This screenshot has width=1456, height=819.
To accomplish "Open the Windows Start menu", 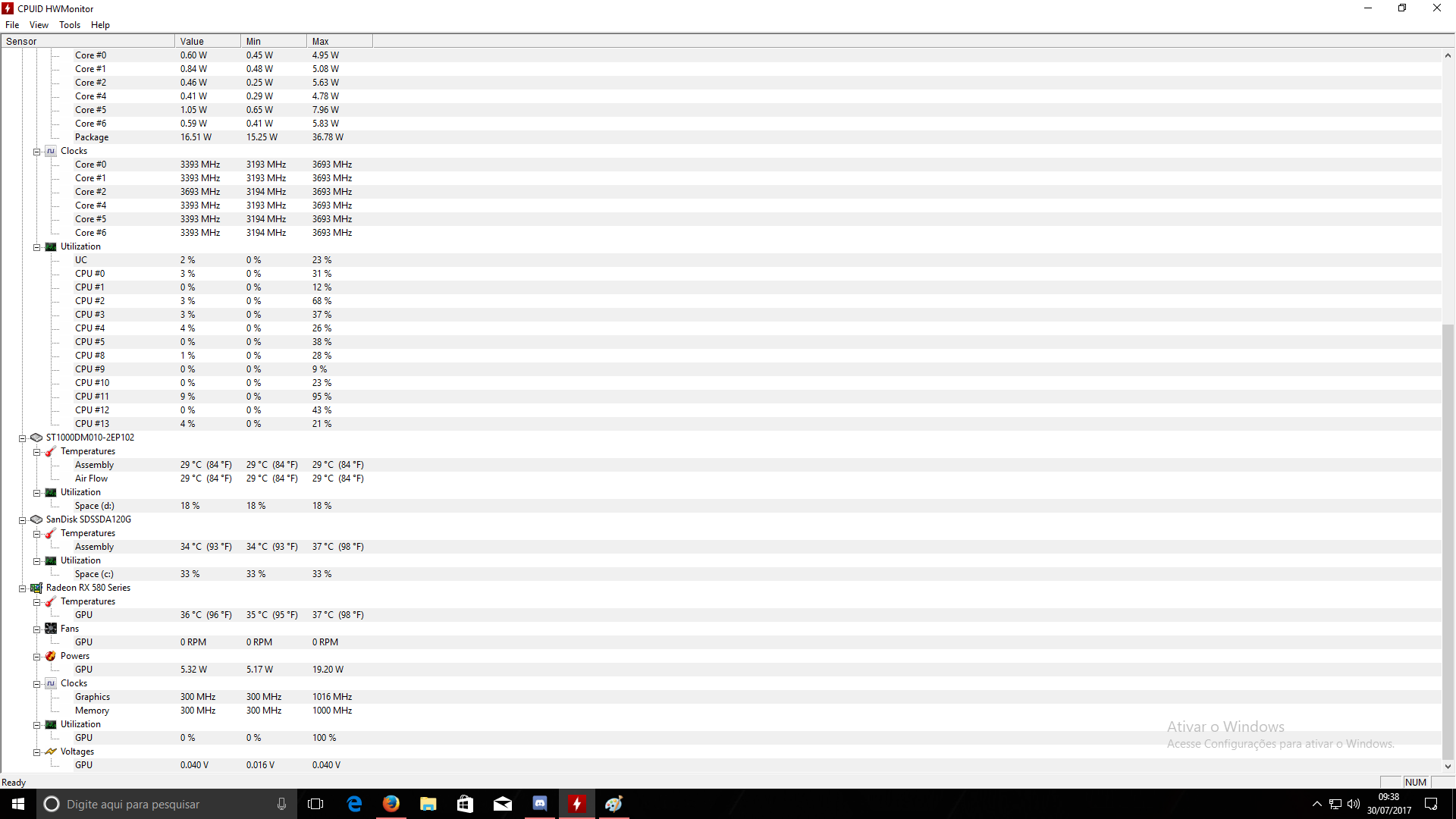I will tap(18, 804).
